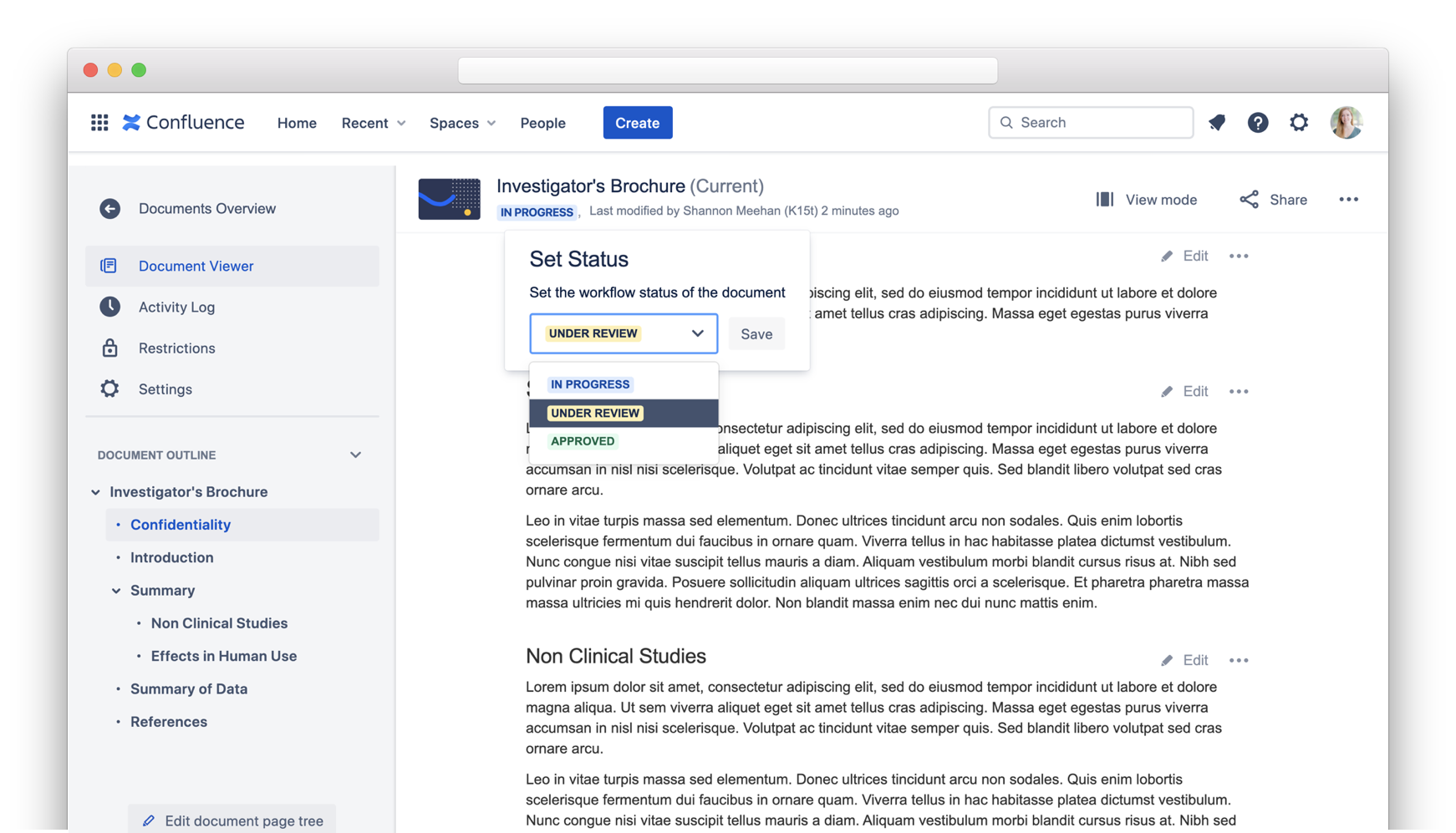Open the app switcher grid icon

(x=99, y=123)
